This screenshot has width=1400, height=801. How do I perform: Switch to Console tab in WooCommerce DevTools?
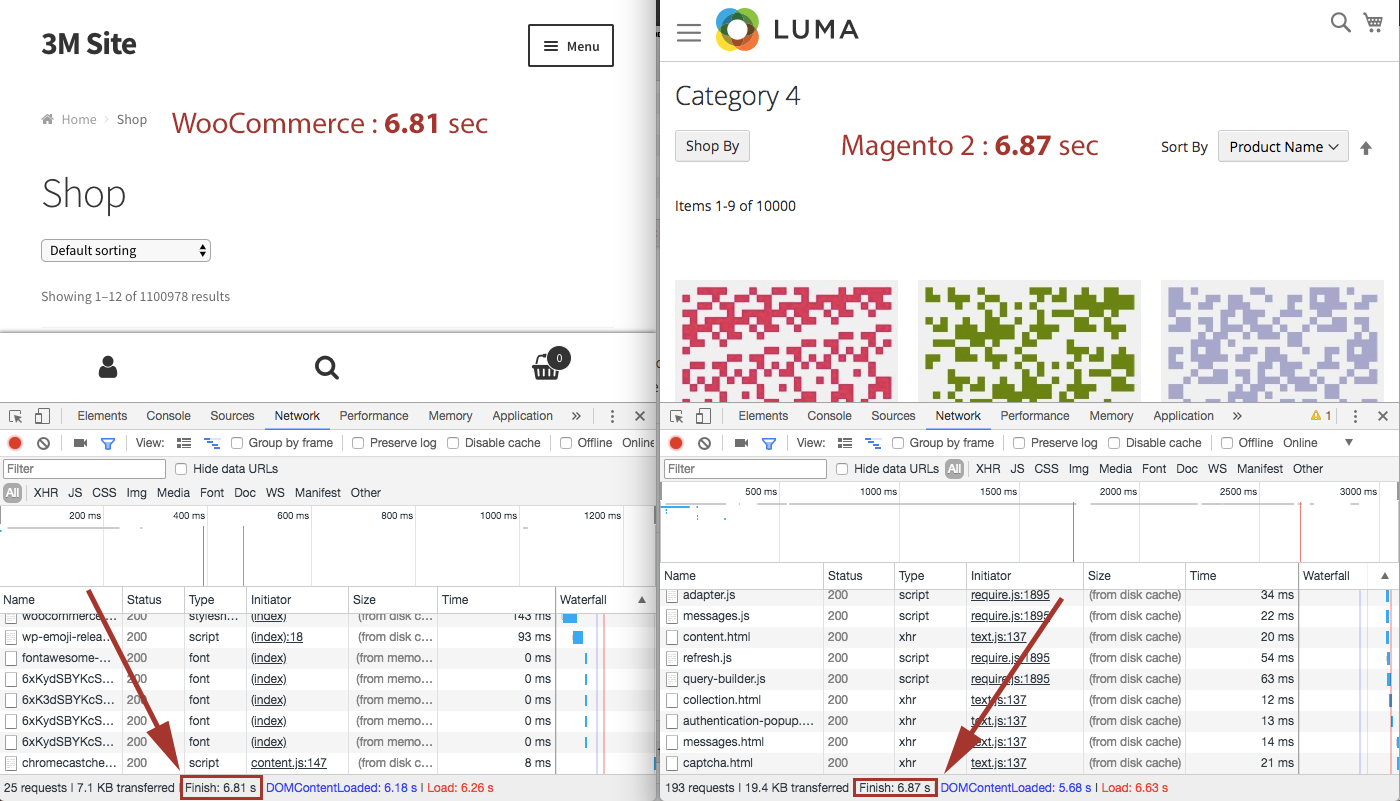click(168, 416)
